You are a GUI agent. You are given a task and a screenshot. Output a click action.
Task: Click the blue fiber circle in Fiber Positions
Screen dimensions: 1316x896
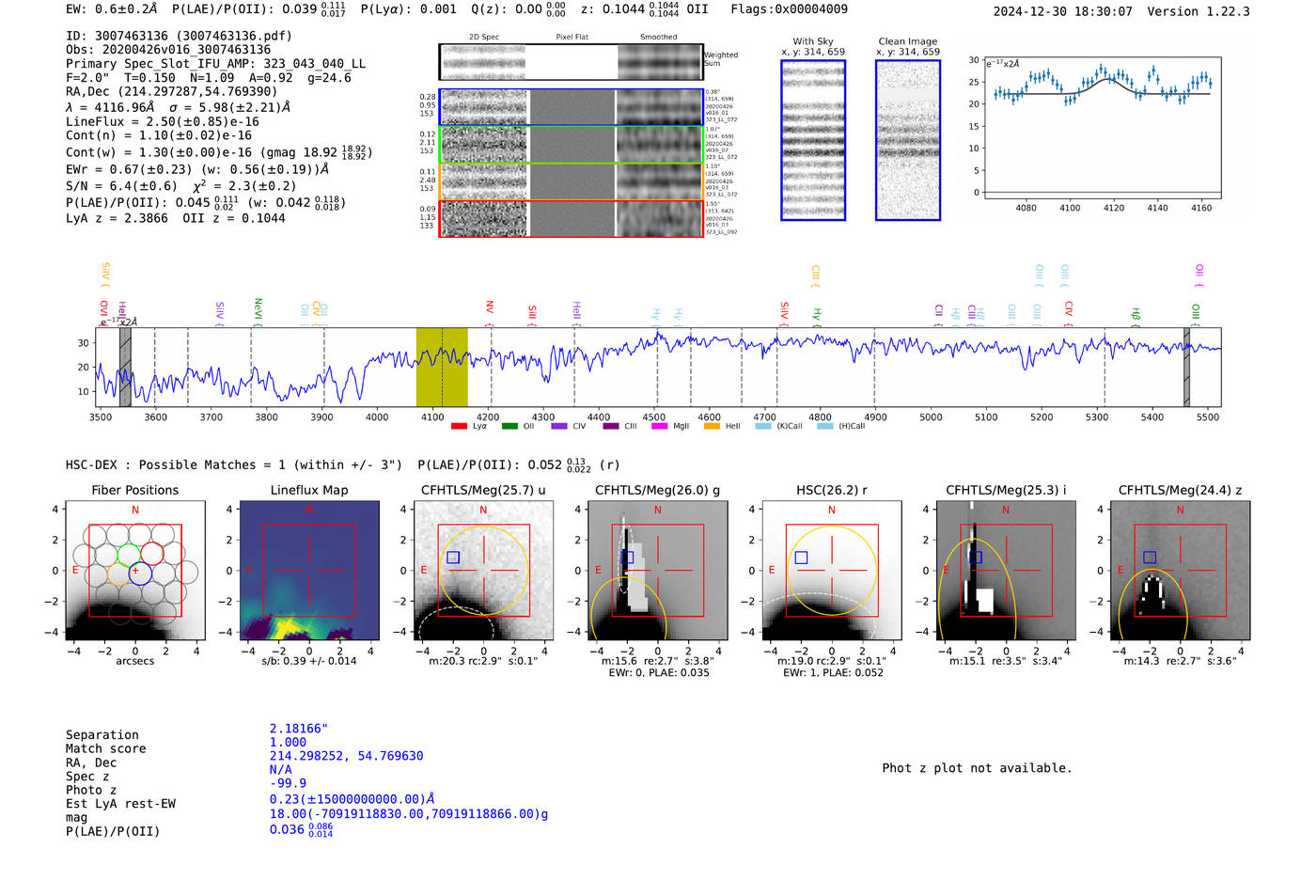point(140,573)
